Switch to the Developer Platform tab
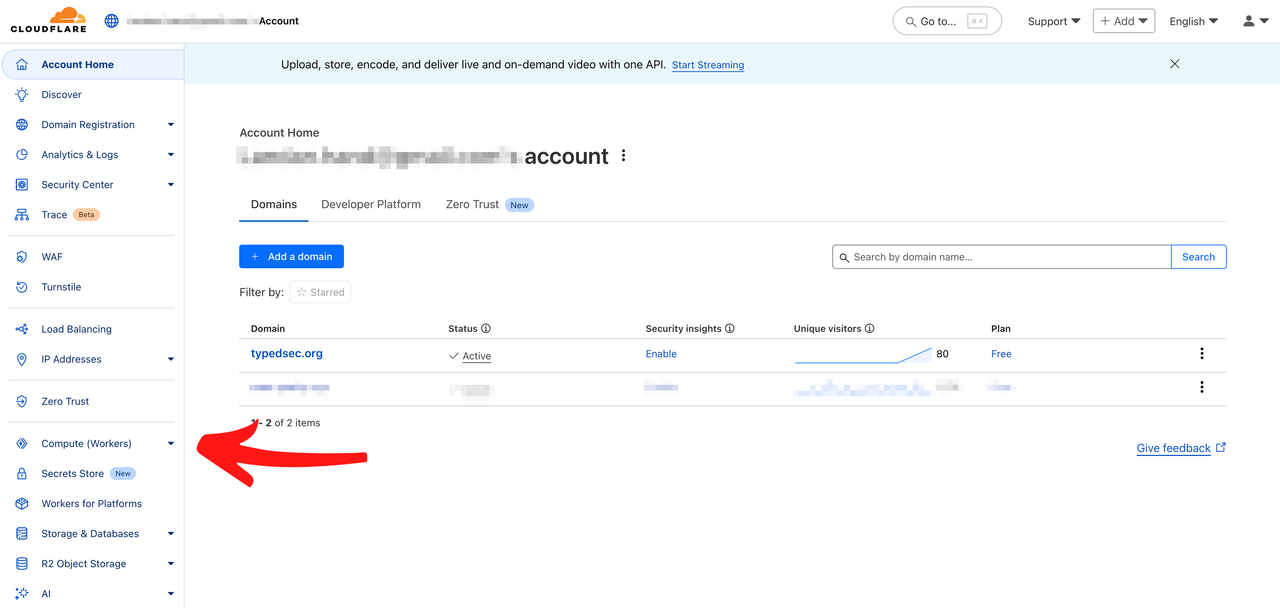 [371, 204]
